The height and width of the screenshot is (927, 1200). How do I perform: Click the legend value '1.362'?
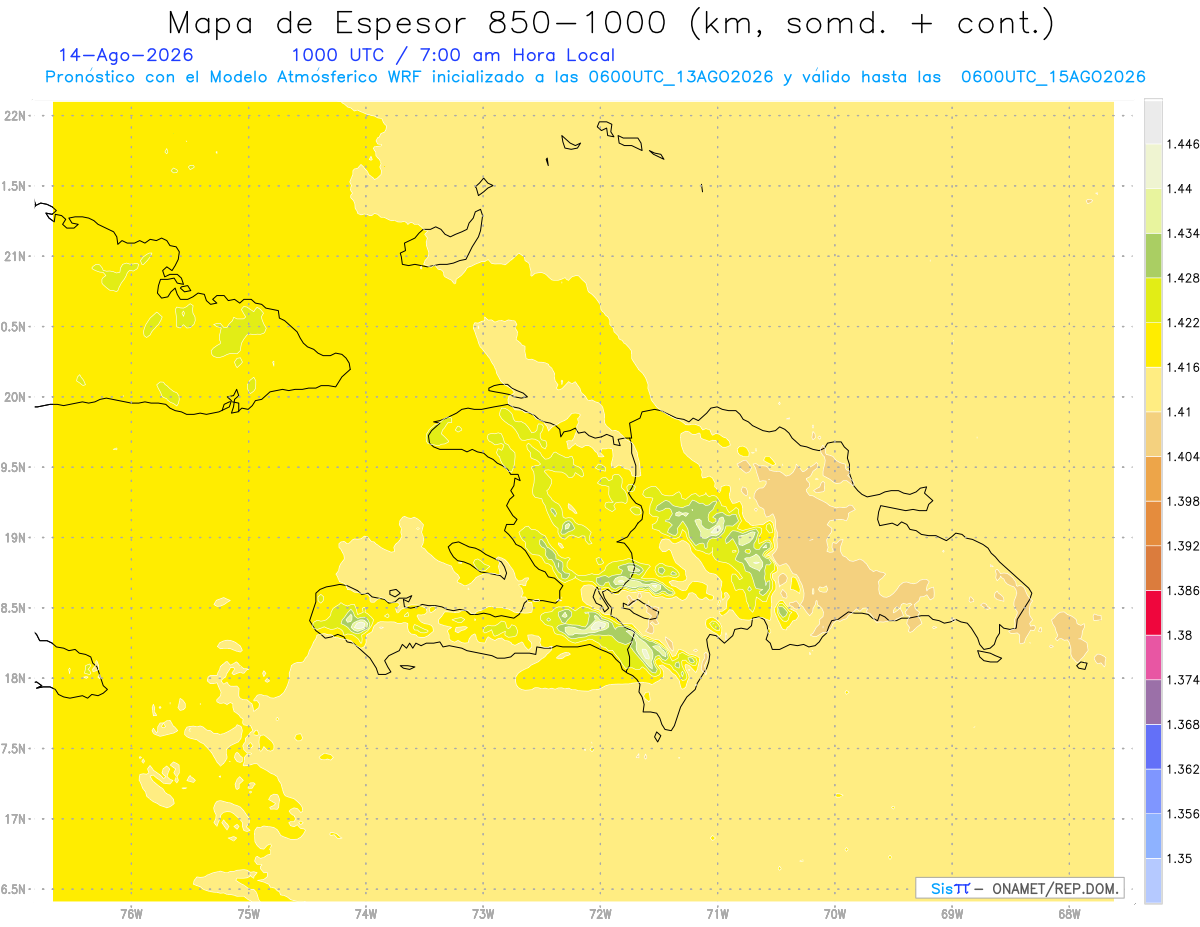(x=1183, y=770)
